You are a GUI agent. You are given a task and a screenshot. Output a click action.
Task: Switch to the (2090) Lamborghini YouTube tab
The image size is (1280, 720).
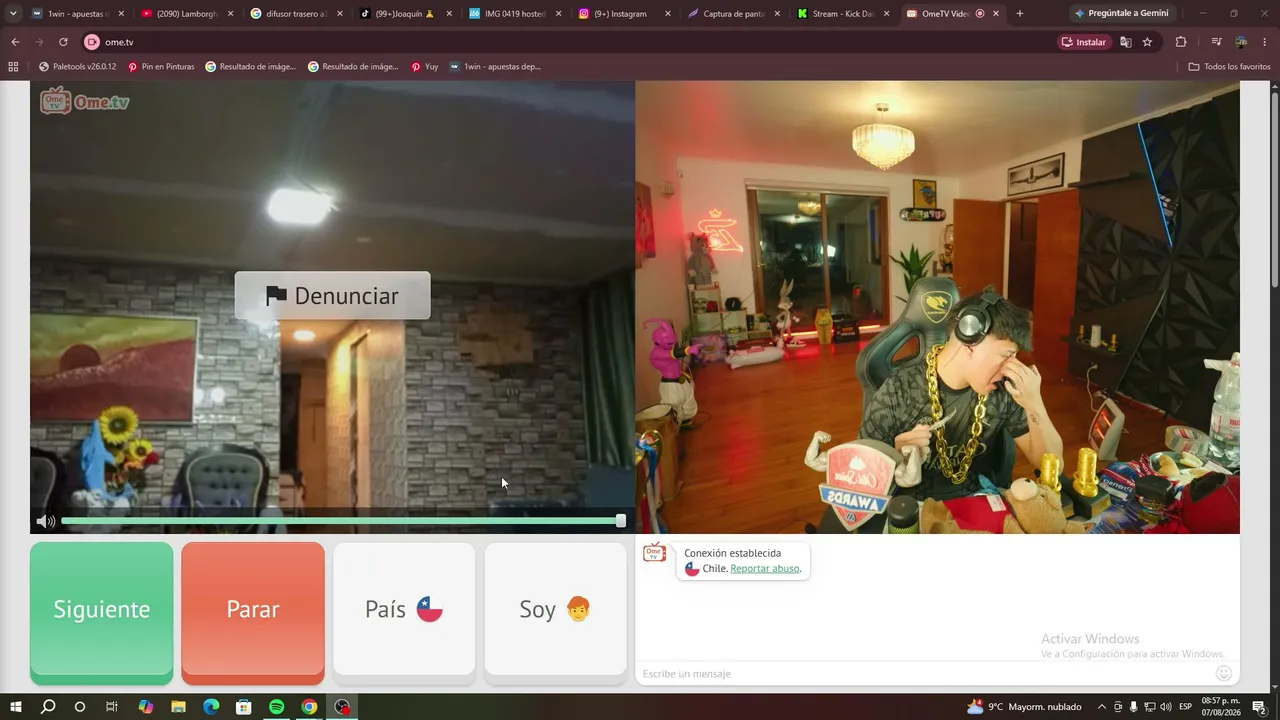point(186,13)
